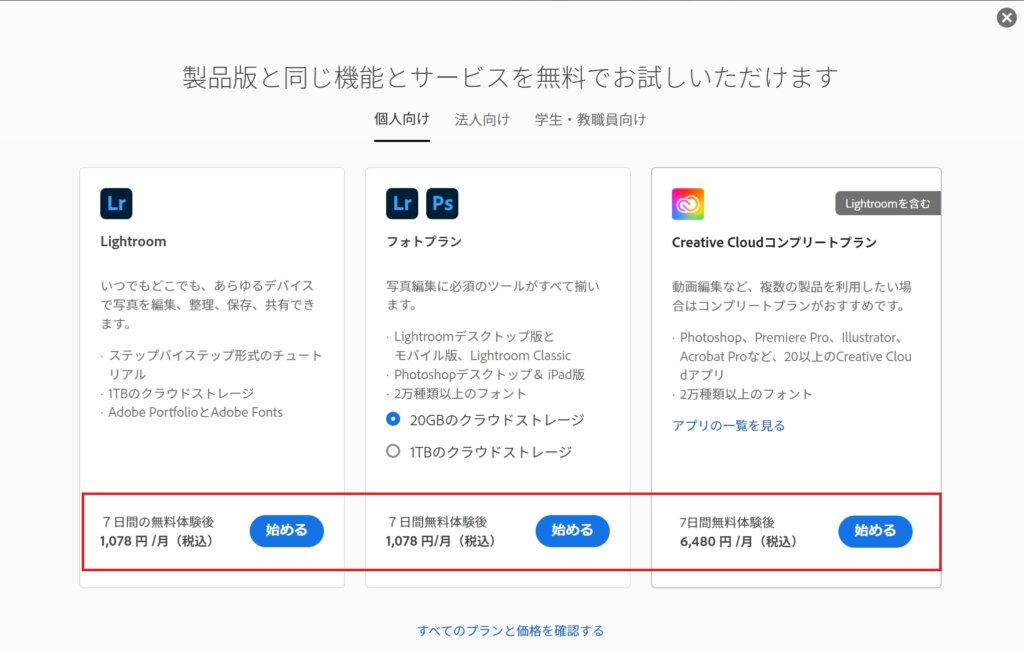
Task: Click the Photoshopデスクトップ& iPad版 bullet
Action: coord(489,374)
